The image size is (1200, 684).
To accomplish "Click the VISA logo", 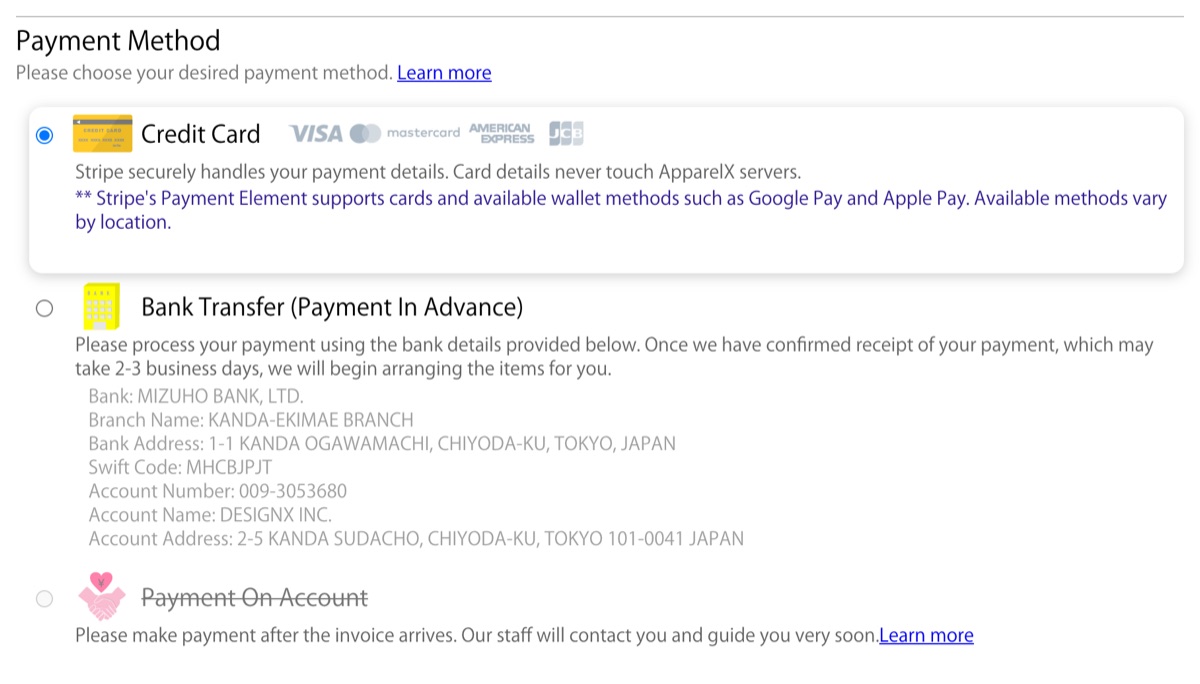I will (316, 133).
